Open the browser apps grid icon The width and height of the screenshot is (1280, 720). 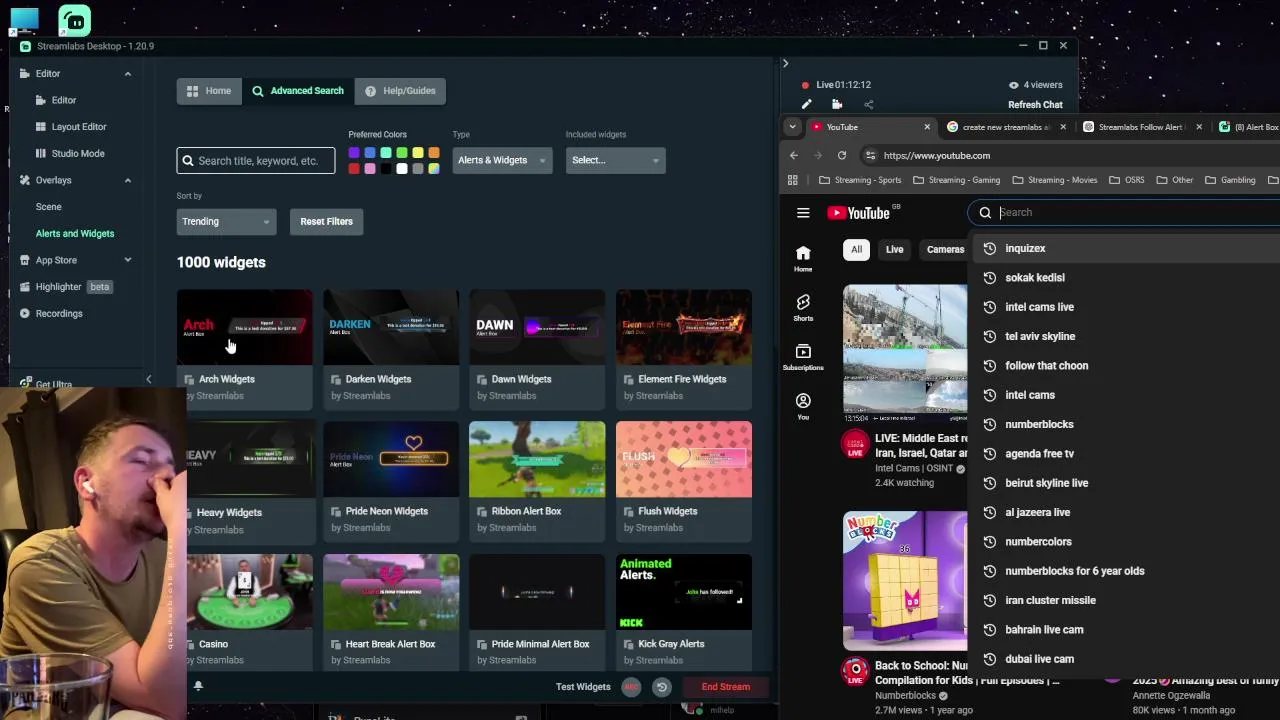tap(793, 180)
